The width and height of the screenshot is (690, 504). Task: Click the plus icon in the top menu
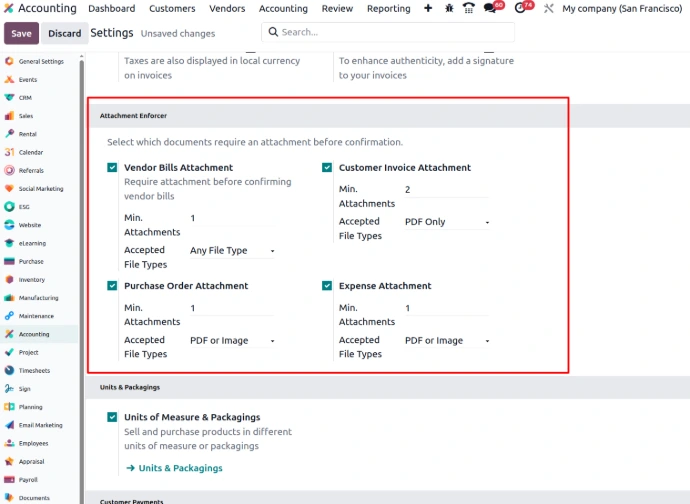428,8
